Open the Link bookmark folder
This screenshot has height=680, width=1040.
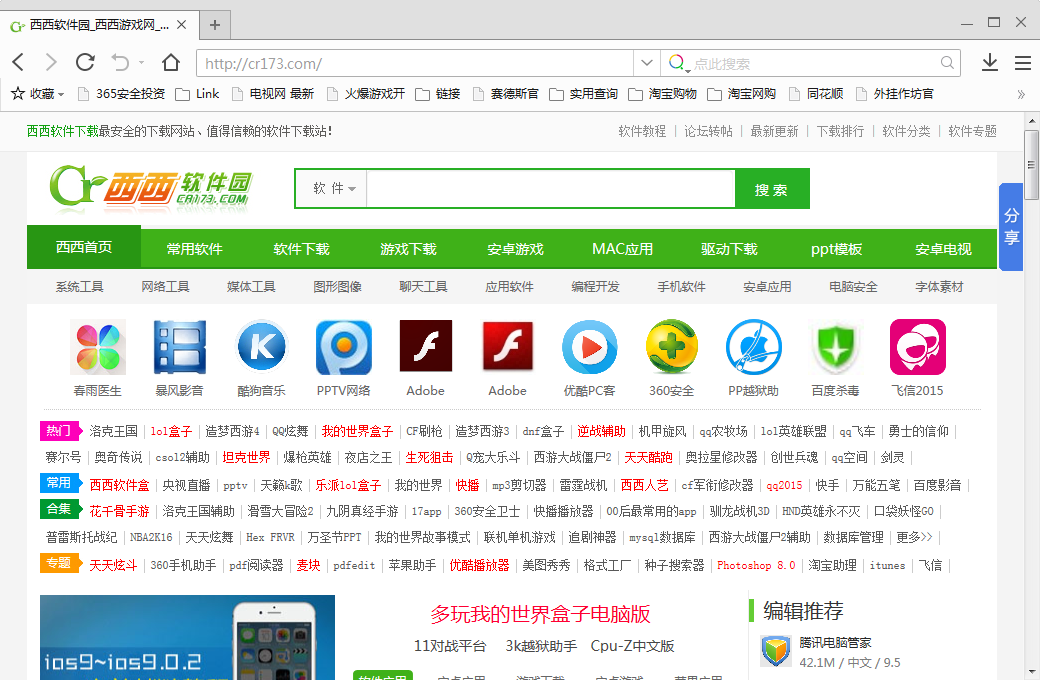coord(198,94)
